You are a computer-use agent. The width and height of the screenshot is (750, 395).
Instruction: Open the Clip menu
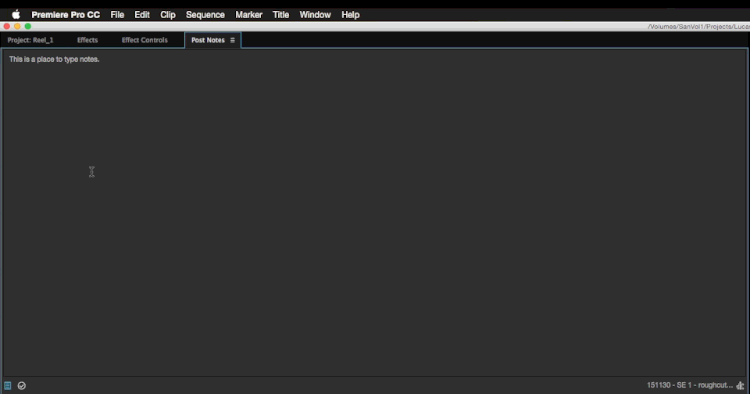[168, 15]
